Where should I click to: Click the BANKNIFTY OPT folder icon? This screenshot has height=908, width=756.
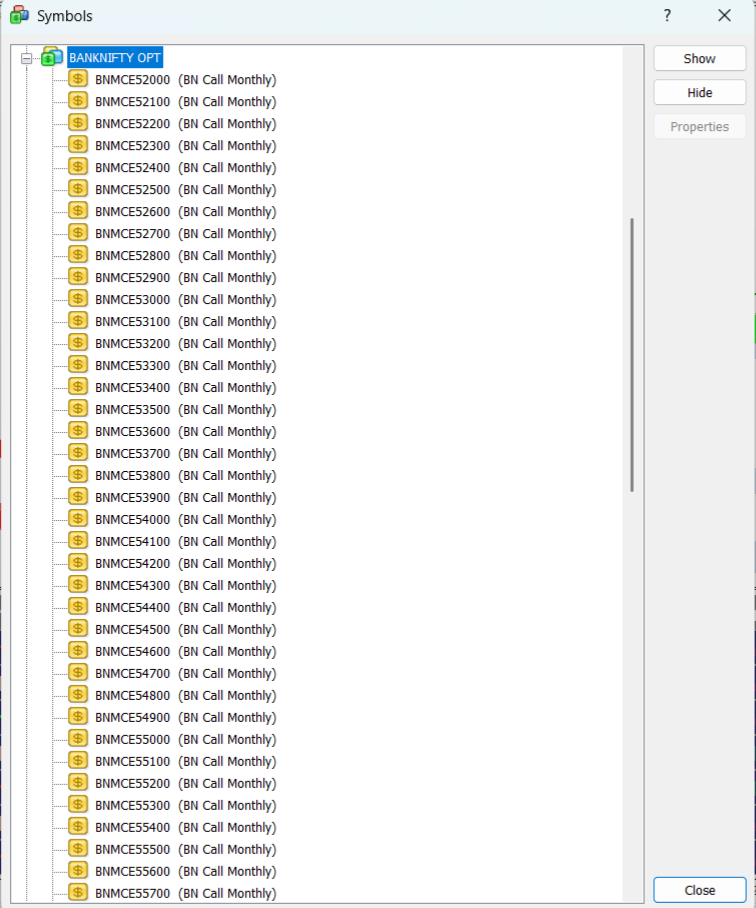pyautogui.click(x=52, y=58)
